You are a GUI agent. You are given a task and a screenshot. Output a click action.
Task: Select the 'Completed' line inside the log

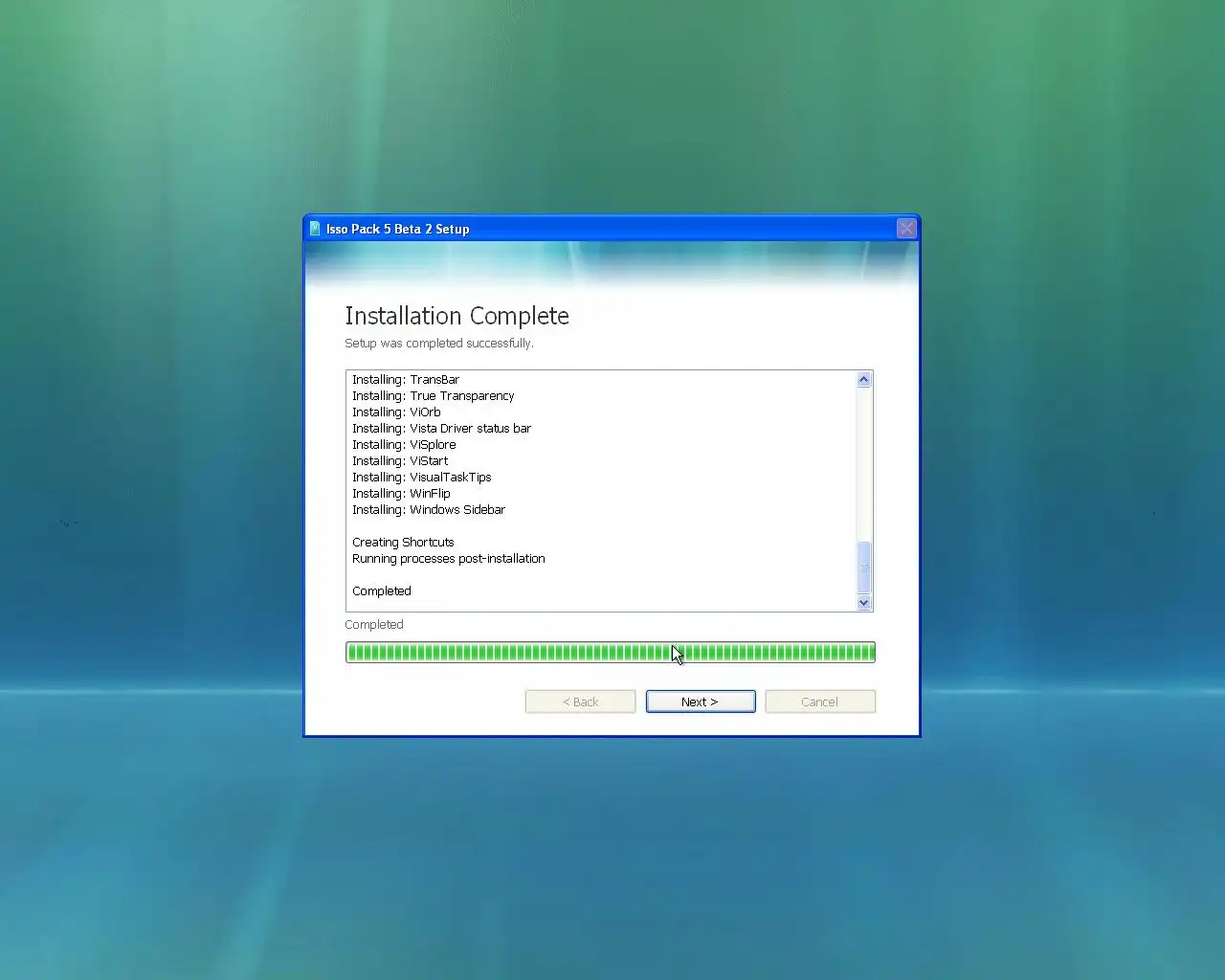(381, 590)
